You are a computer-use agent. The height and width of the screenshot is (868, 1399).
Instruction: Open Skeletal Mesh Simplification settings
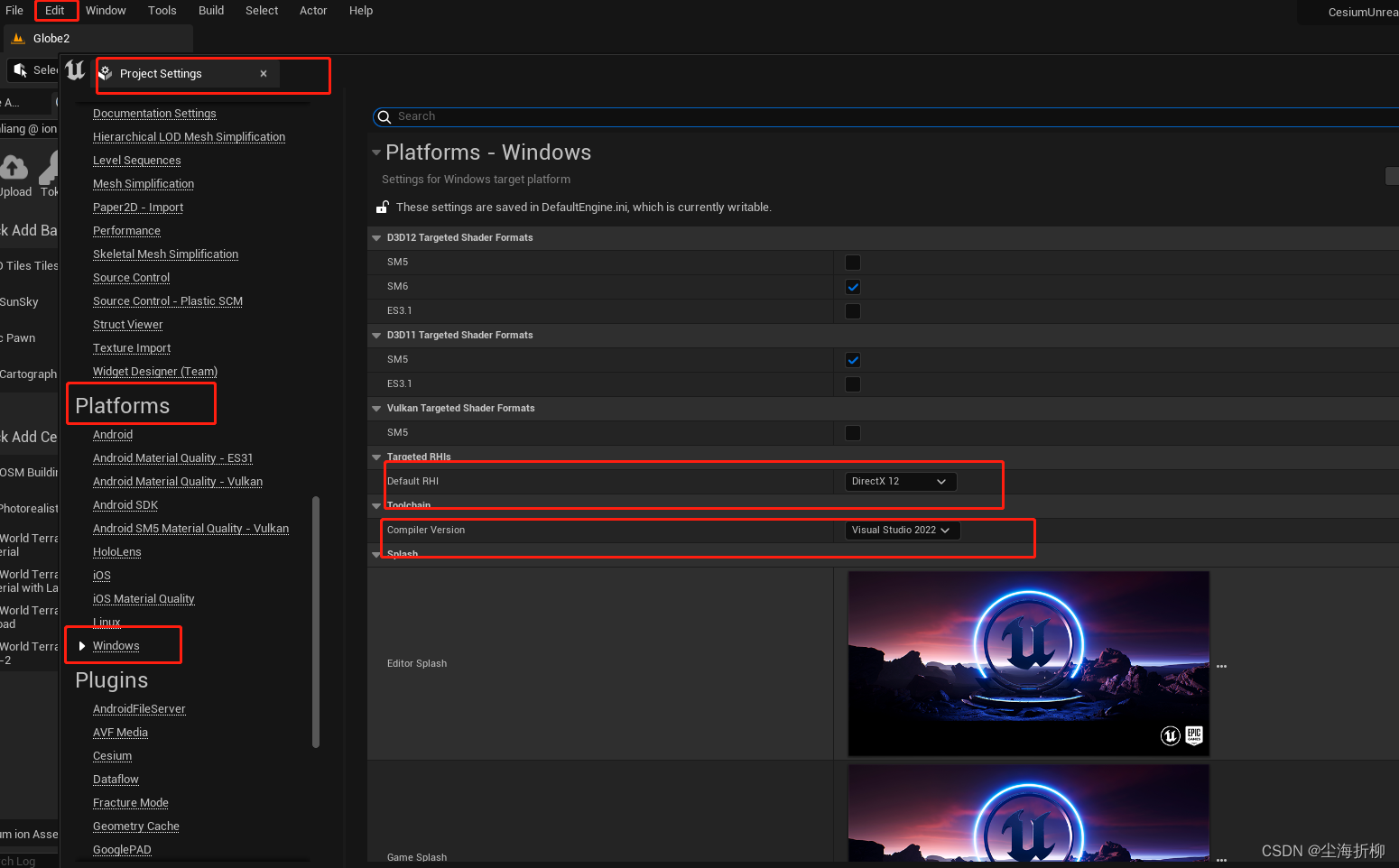pyautogui.click(x=165, y=254)
